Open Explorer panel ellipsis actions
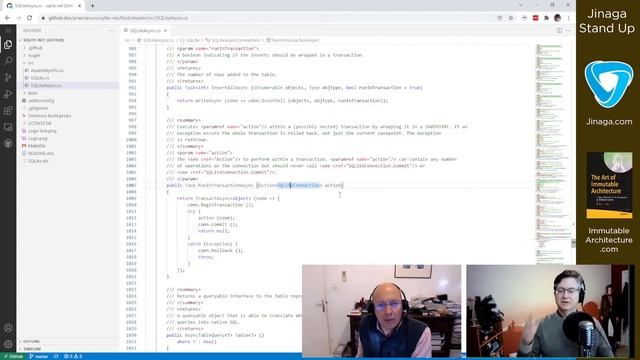Viewport: 640px width, 360px height. coord(111,31)
